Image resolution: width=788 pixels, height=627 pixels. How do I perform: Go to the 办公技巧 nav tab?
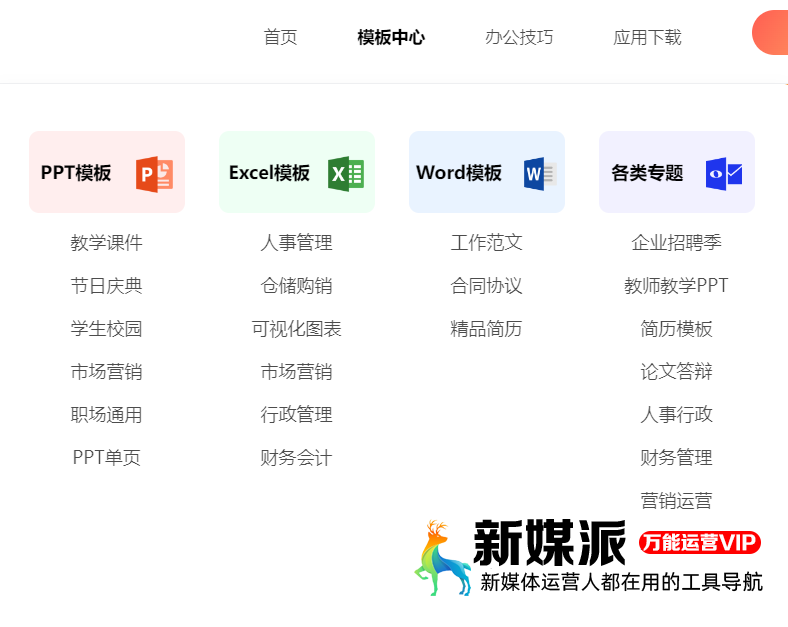(x=519, y=37)
